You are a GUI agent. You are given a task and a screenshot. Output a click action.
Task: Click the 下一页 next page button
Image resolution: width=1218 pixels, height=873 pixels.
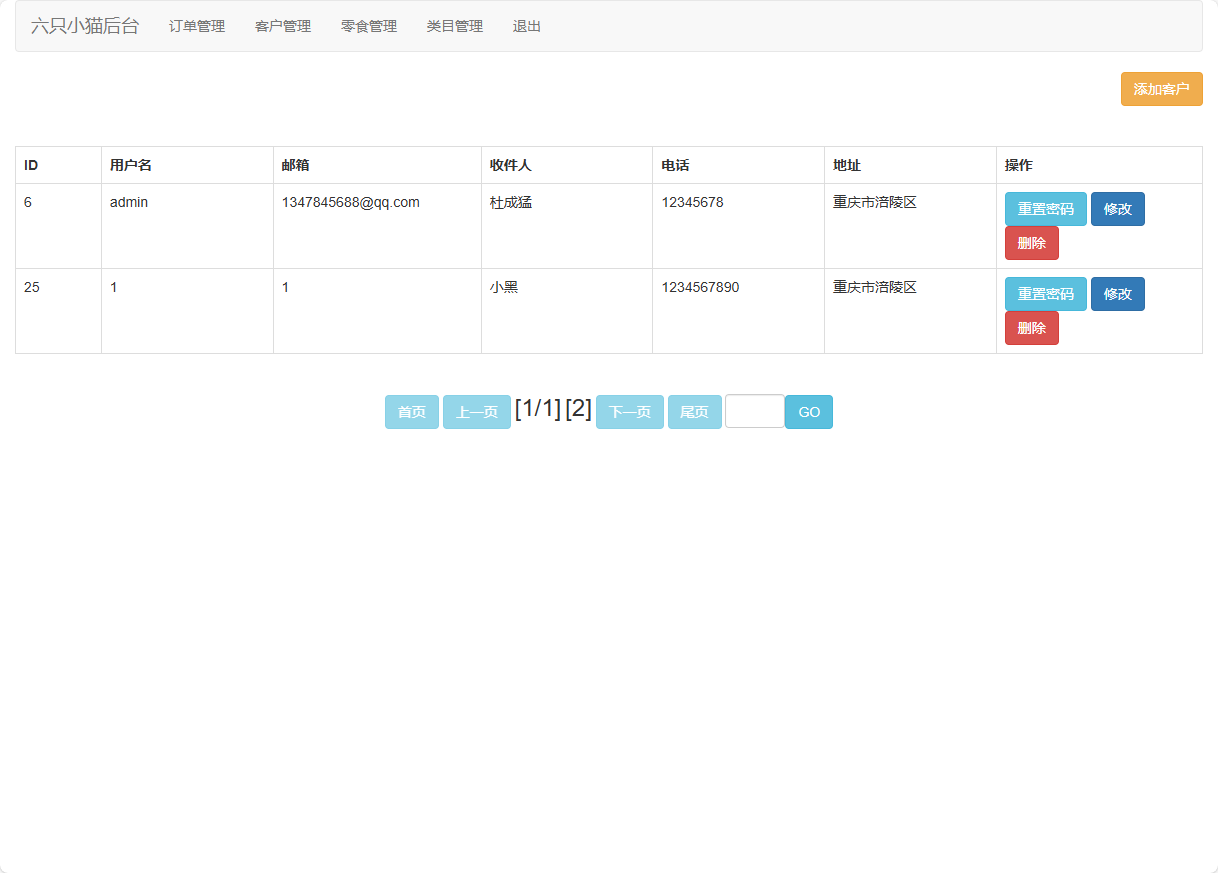tap(630, 412)
